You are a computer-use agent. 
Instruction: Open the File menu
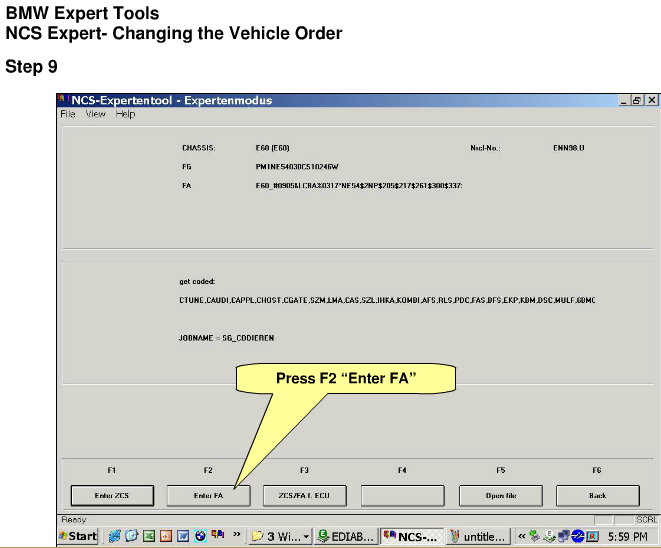coord(67,114)
